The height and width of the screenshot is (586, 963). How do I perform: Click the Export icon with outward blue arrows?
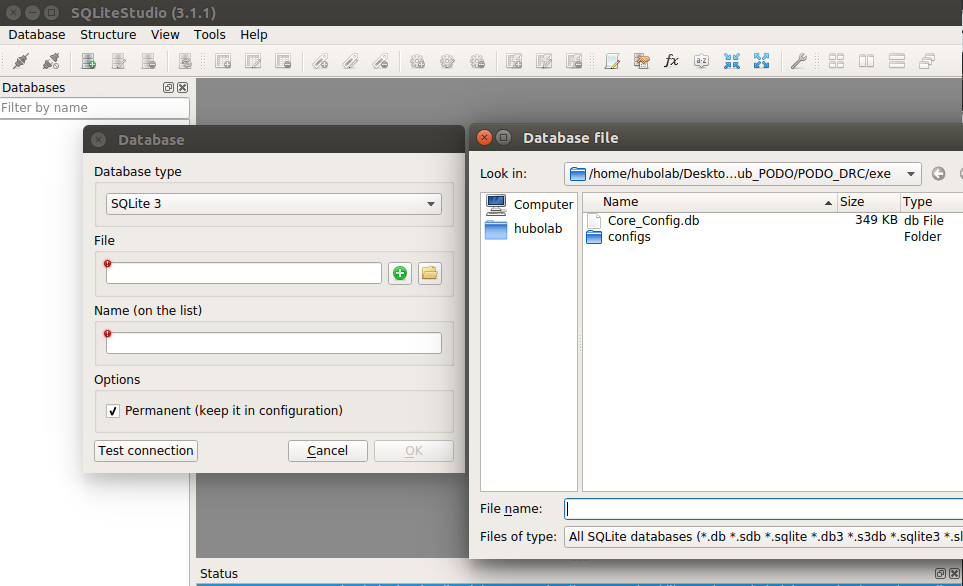tap(762, 61)
